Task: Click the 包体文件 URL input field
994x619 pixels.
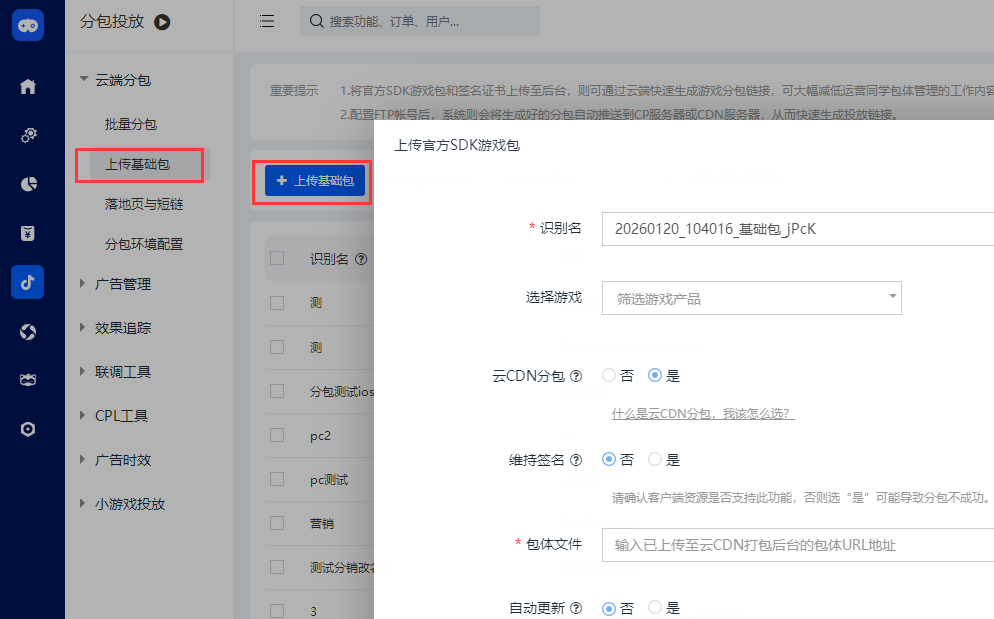Action: click(x=797, y=545)
